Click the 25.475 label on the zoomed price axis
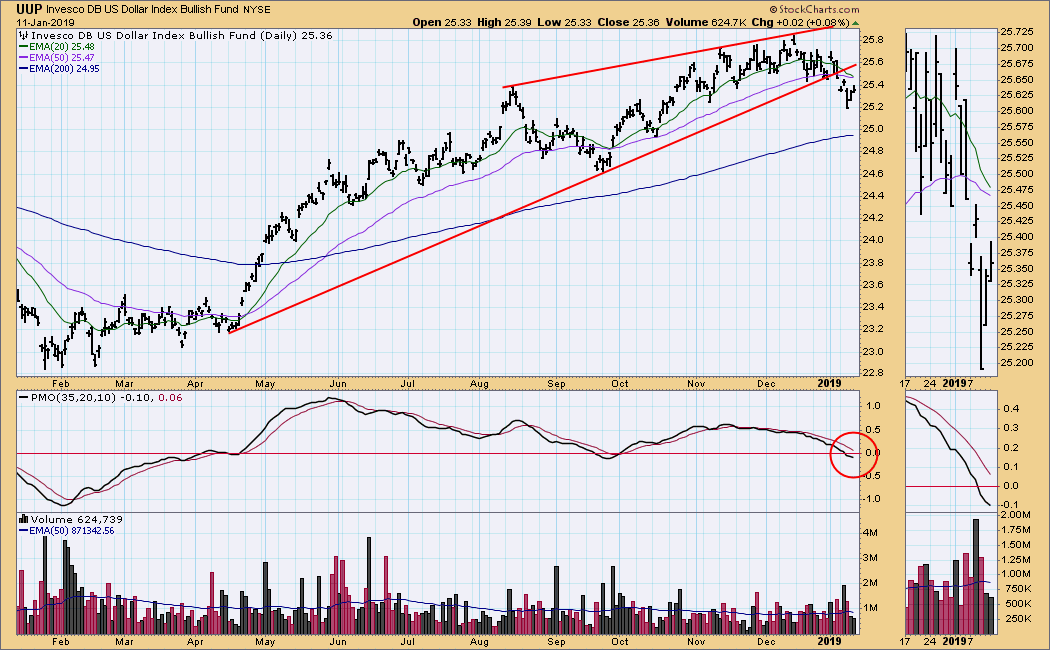Screen dimensions: 1050x650 click(1016, 189)
